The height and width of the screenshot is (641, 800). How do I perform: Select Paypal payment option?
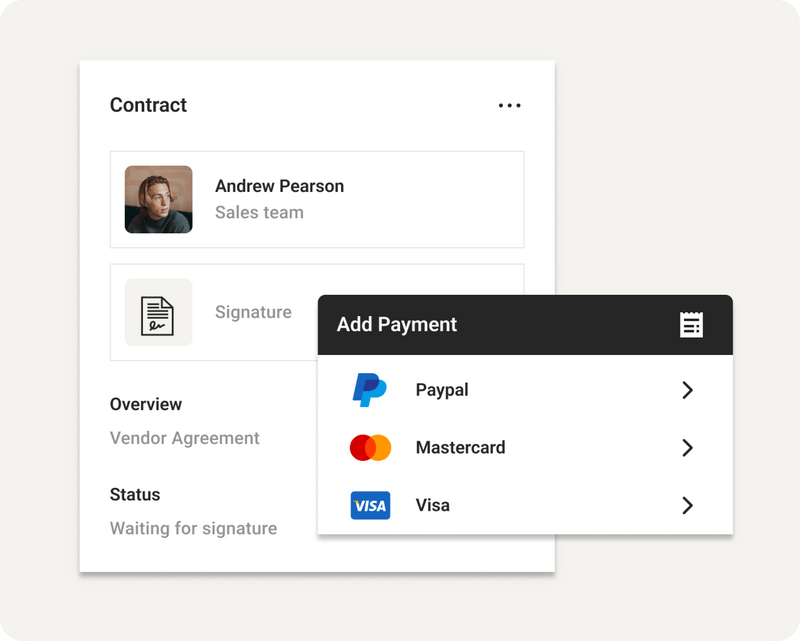(525, 390)
